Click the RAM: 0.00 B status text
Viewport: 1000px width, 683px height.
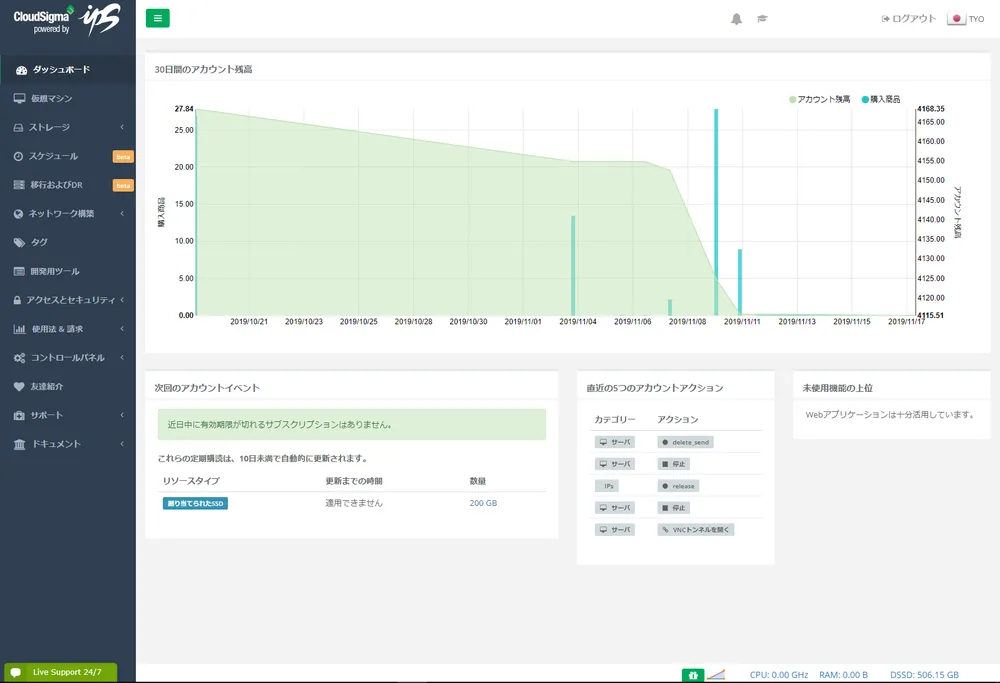point(843,675)
